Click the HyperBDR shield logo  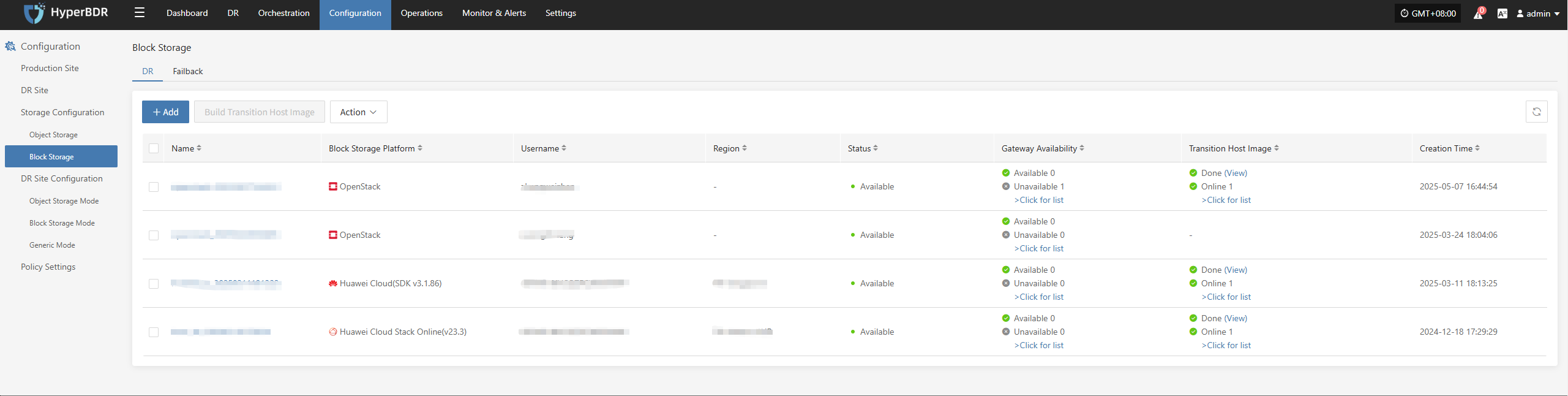pos(34,13)
